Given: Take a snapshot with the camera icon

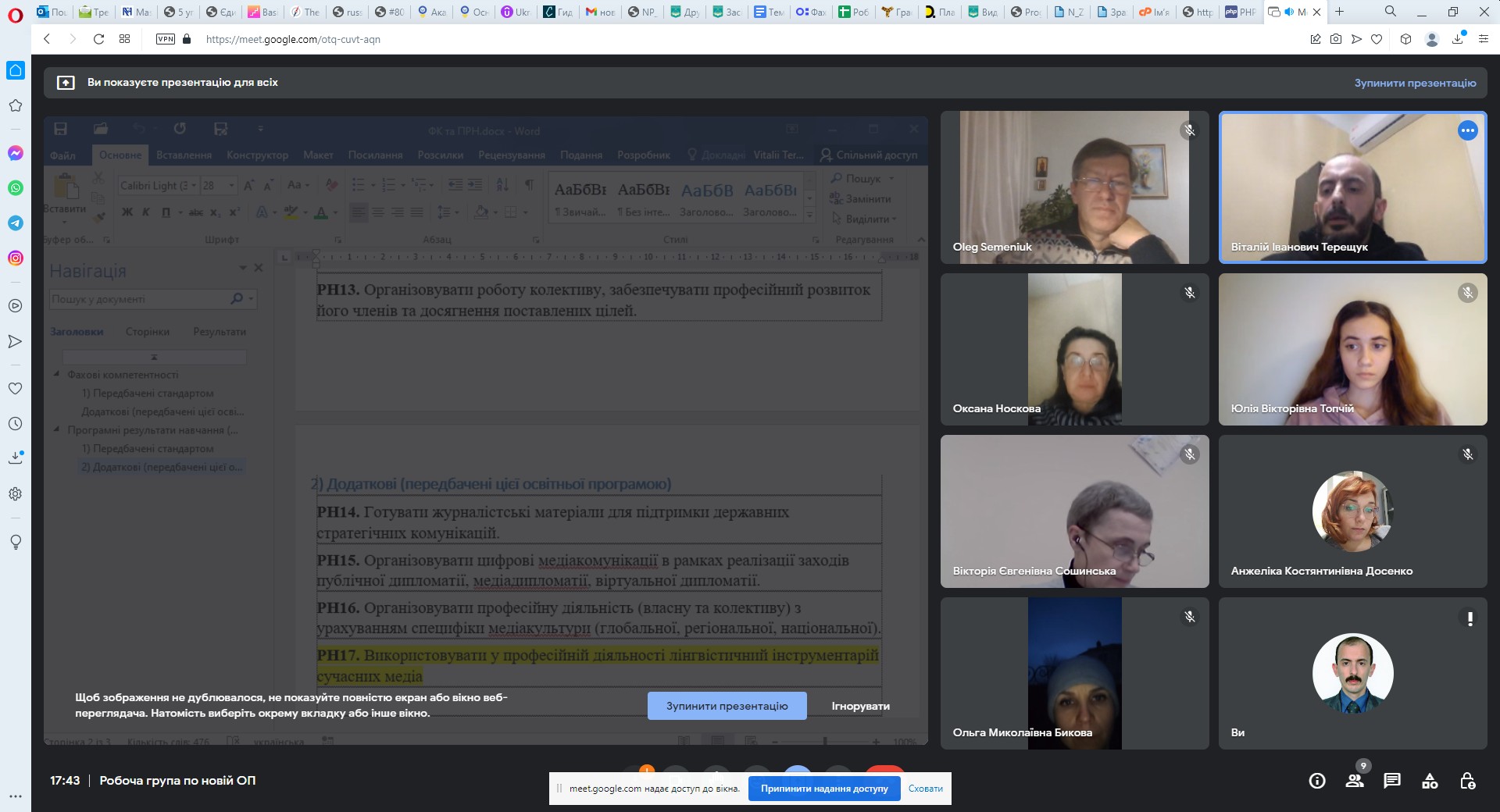Looking at the screenshot, I should pyautogui.click(x=1336, y=39).
